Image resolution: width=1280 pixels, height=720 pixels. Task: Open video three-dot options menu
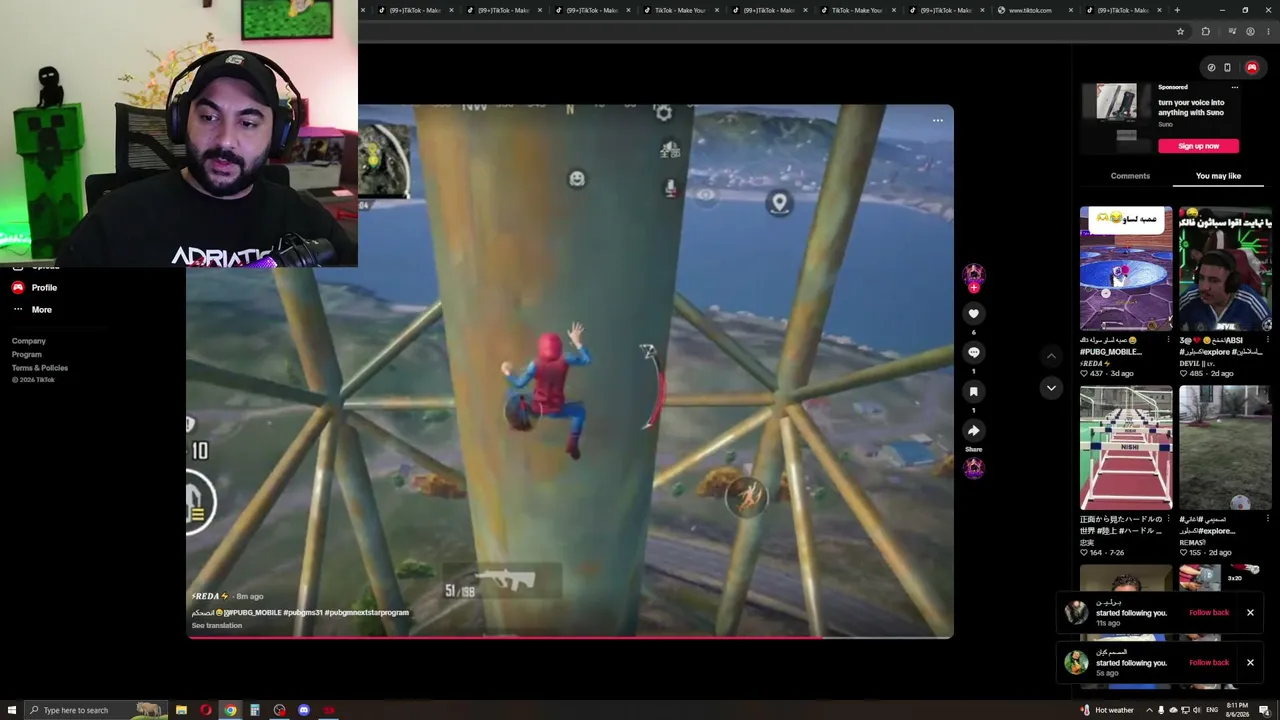click(938, 121)
